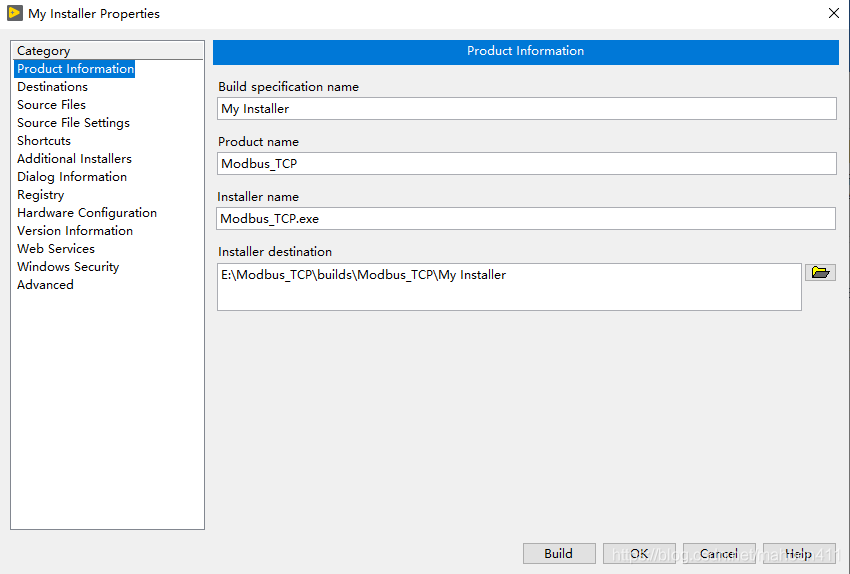Open the Advanced category

(x=45, y=285)
